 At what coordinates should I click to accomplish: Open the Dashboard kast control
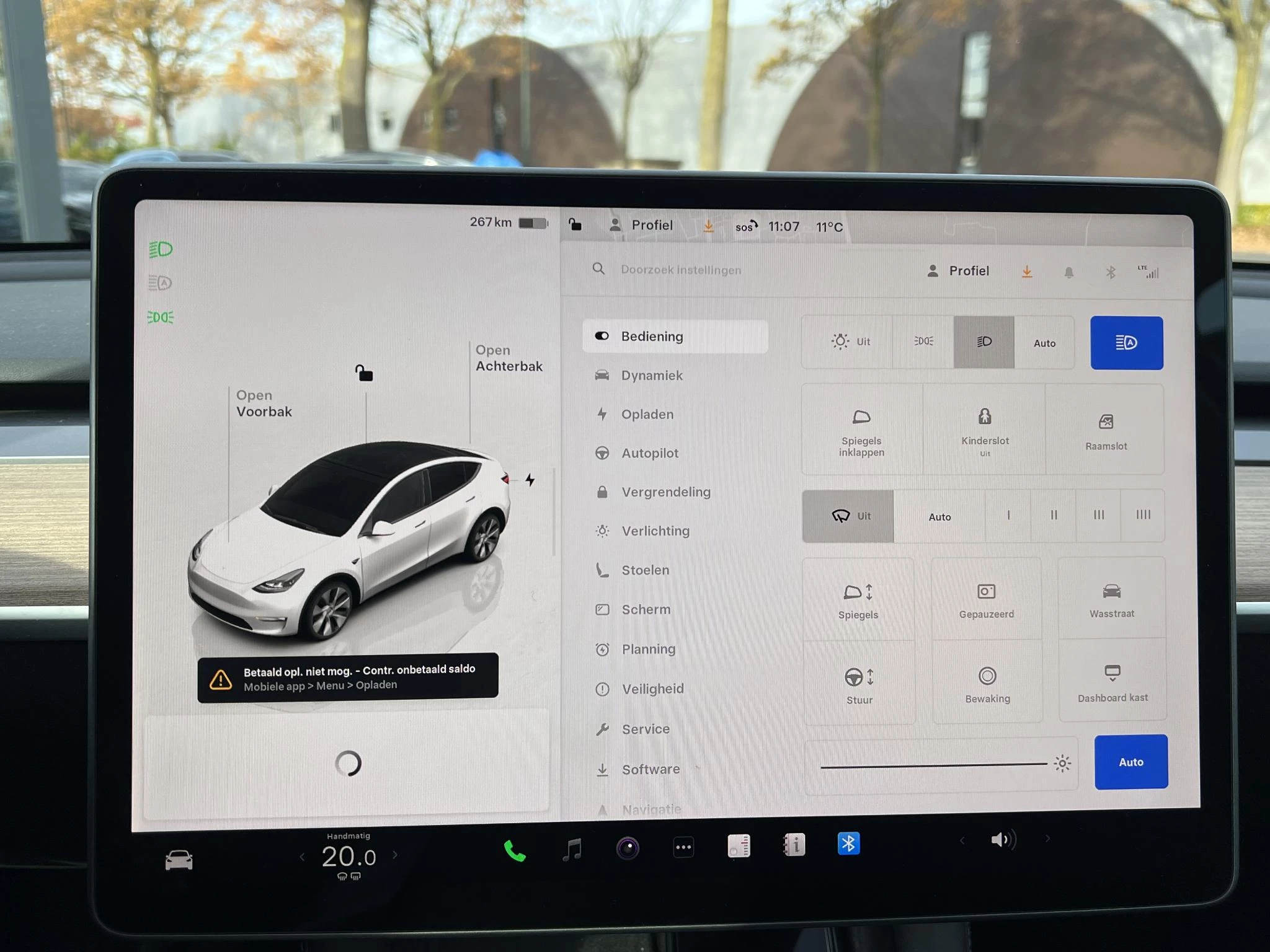pos(1112,681)
